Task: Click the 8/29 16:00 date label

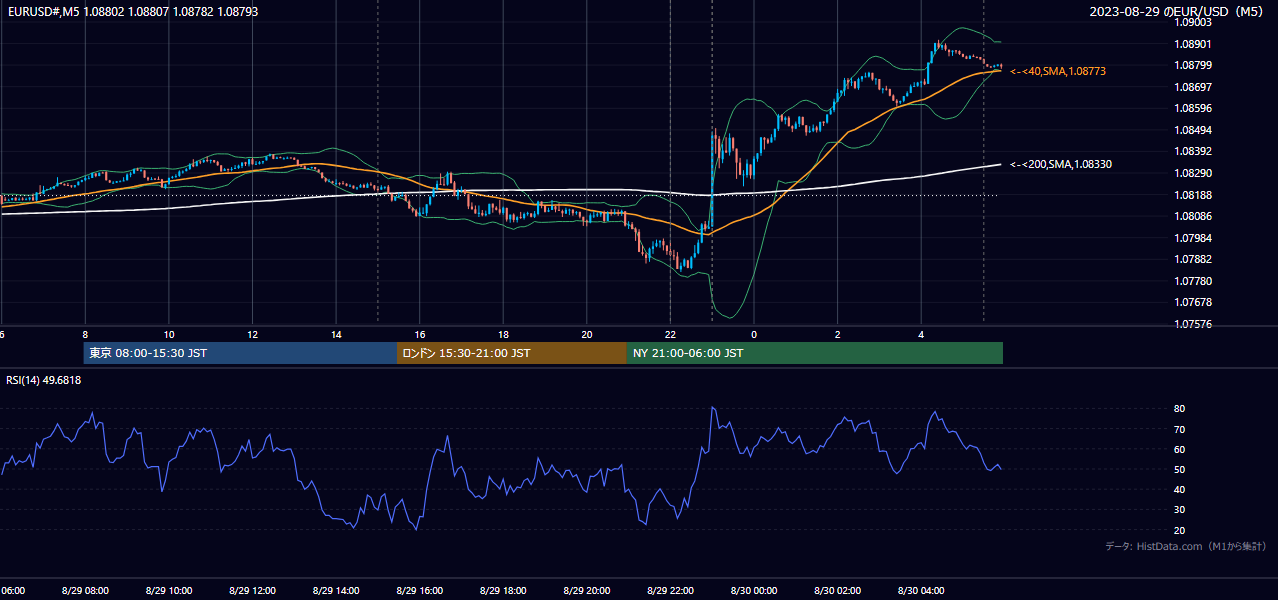Action: point(419,590)
